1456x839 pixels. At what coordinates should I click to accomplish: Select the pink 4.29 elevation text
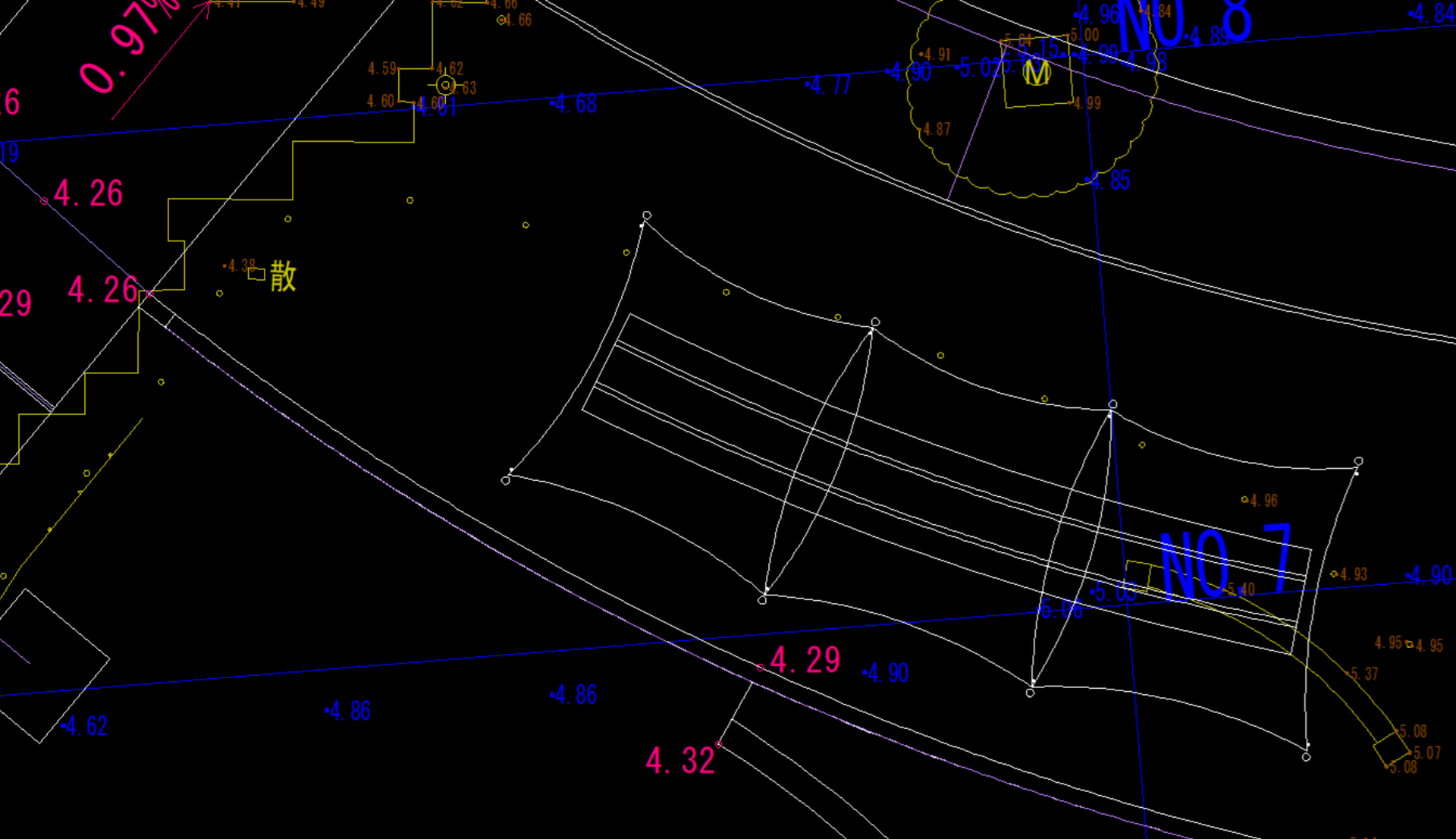pos(805,660)
